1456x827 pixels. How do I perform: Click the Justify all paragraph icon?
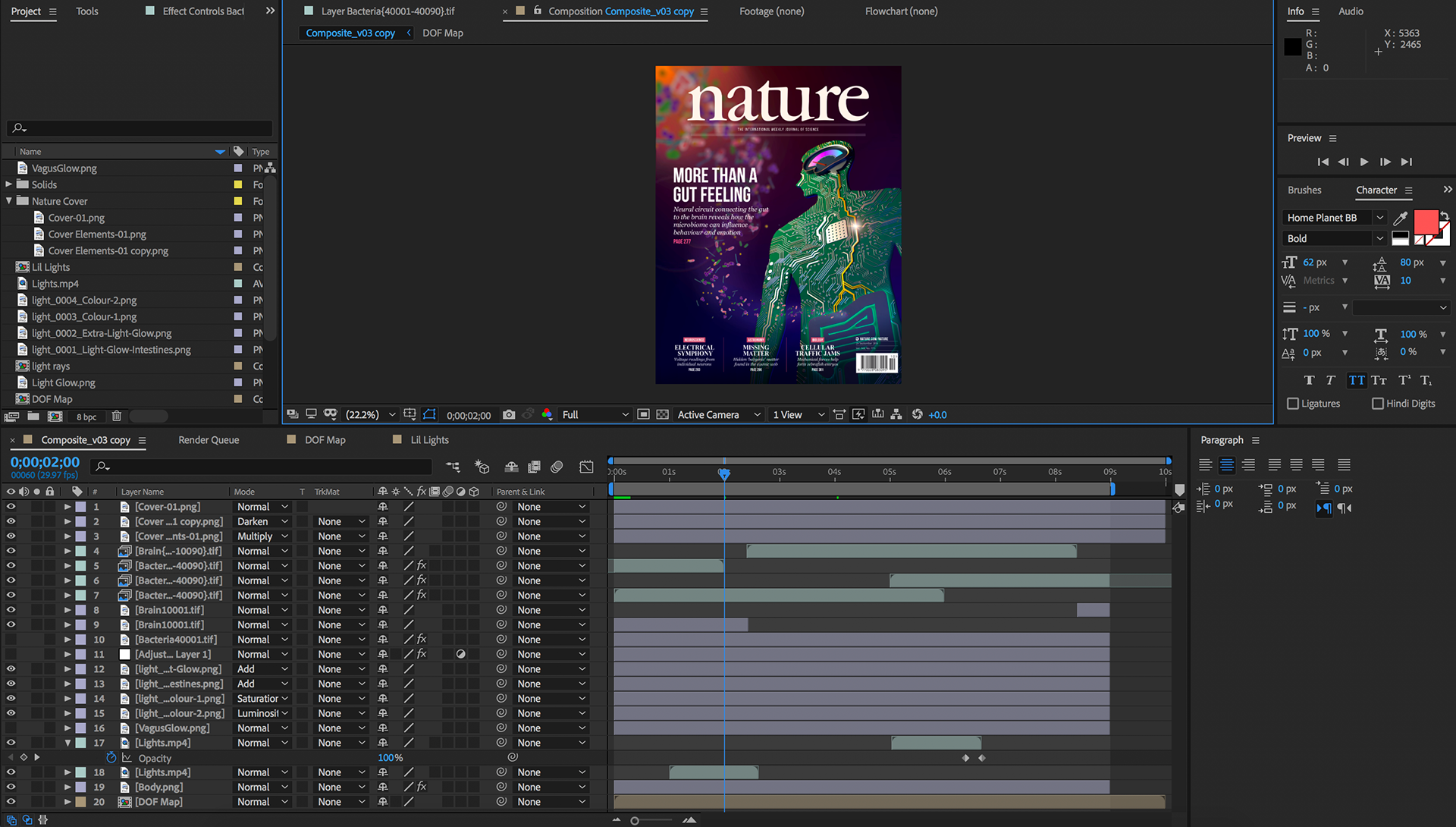coord(1344,465)
